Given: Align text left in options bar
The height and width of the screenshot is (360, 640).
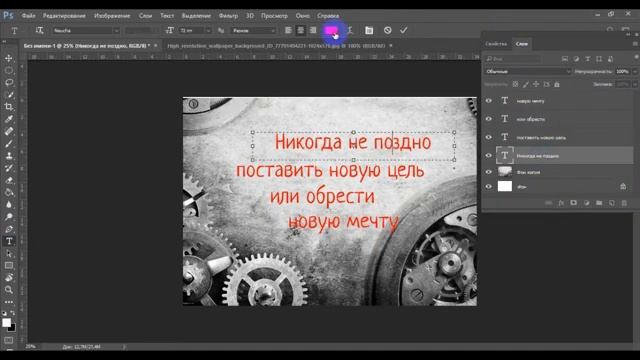Looking at the screenshot, I should pyautogui.click(x=288, y=30).
